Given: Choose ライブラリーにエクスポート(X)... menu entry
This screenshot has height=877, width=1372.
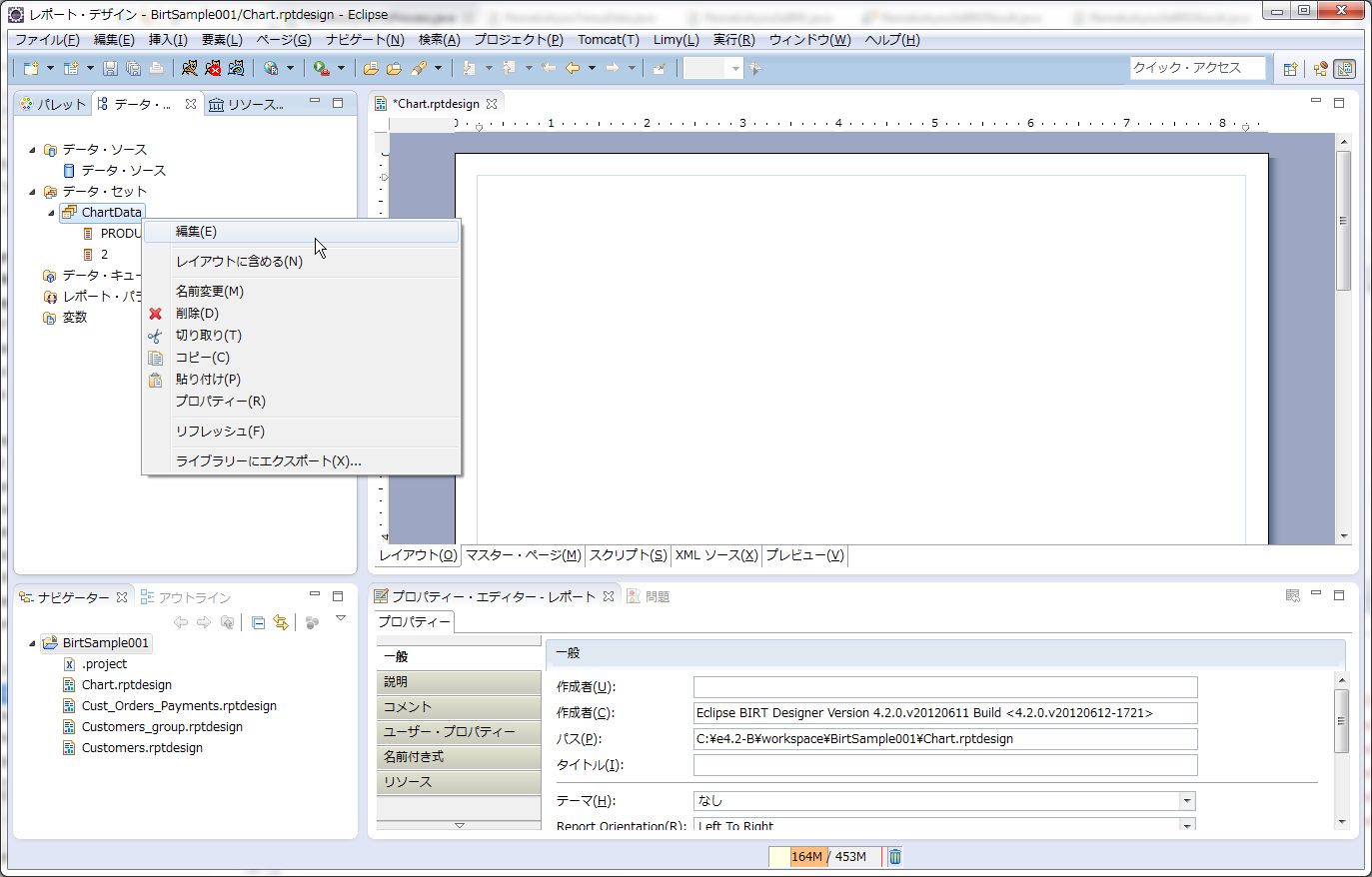Looking at the screenshot, I should tap(302, 461).
